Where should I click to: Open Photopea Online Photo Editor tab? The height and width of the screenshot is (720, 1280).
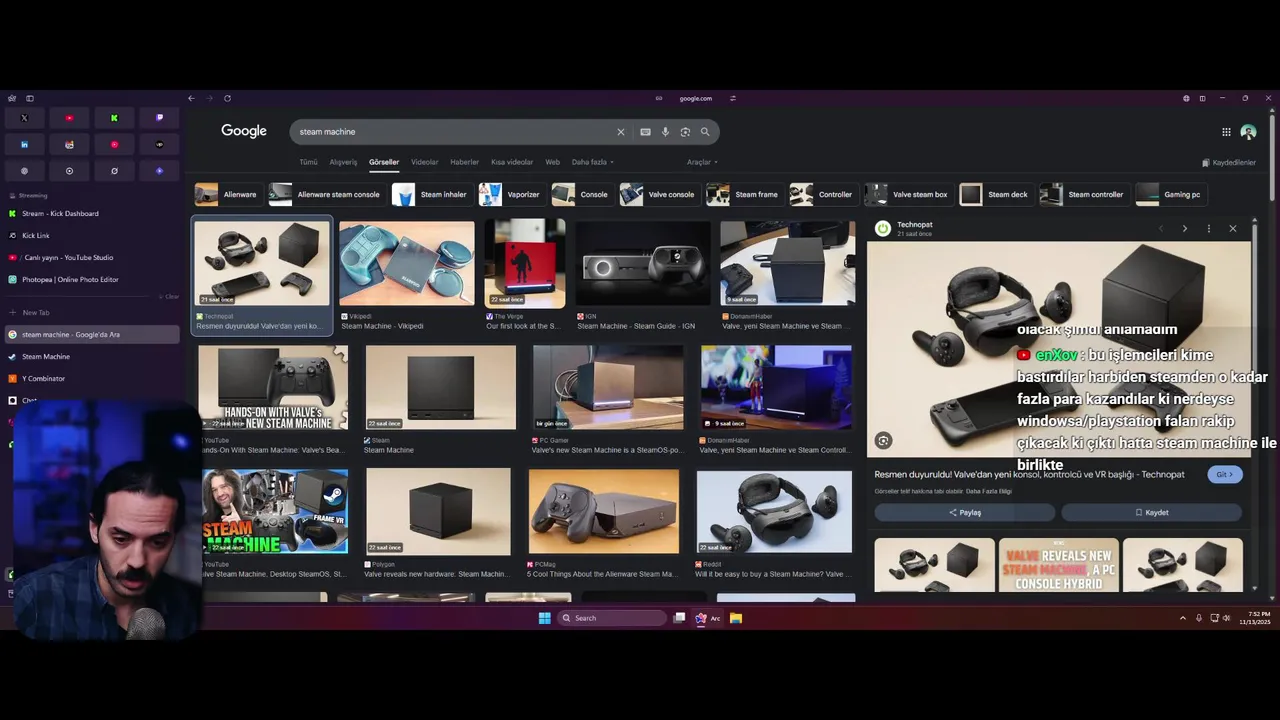pyautogui.click(x=92, y=279)
